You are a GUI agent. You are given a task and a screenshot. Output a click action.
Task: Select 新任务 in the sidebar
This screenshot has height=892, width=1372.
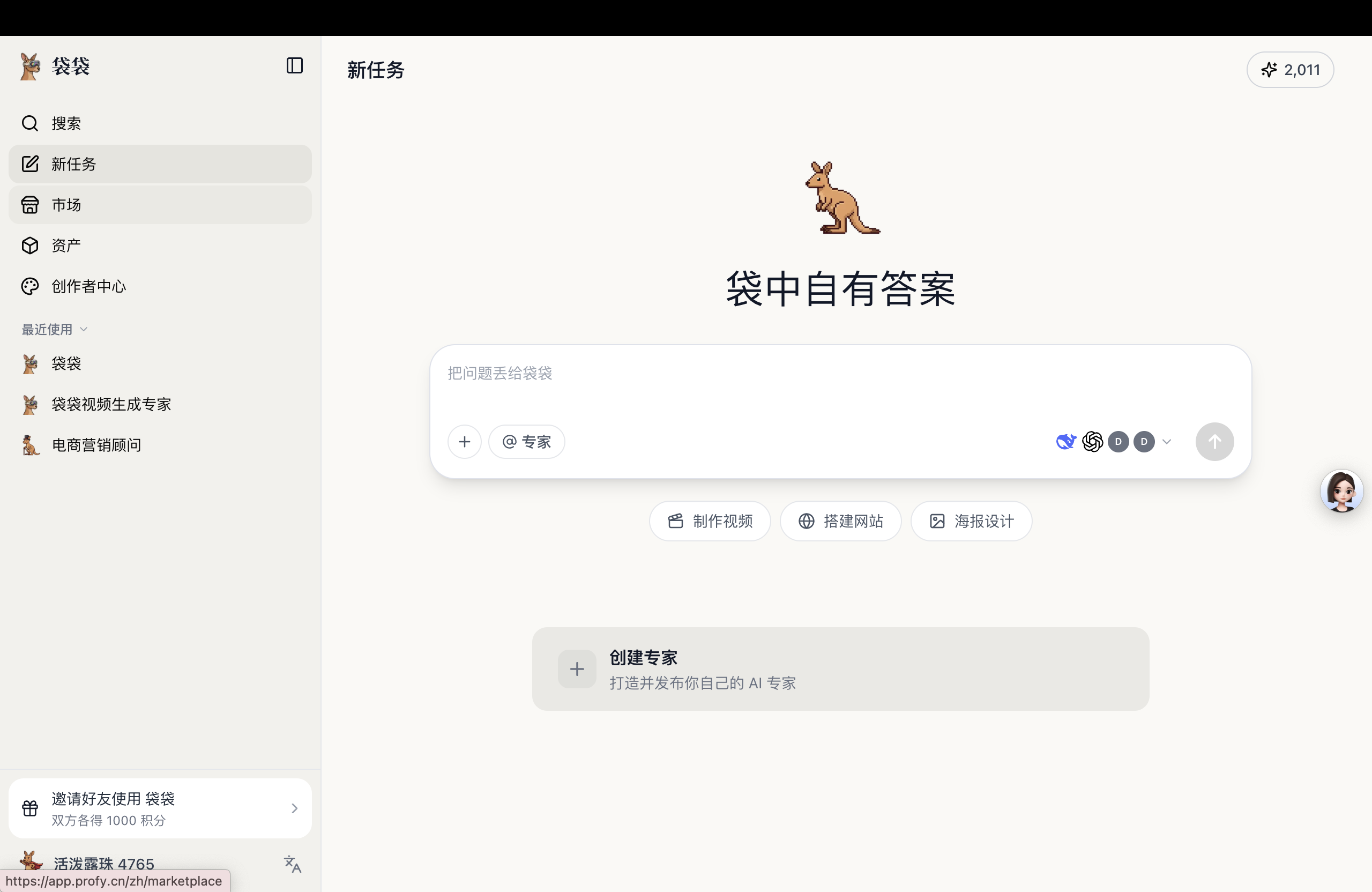pos(160,165)
